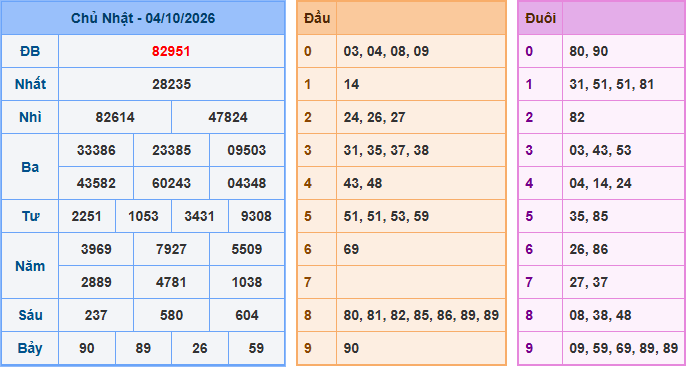The width and height of the screenshot is (687, 367).
Task: Select the Ba number 60243
Action: [171, 183]
